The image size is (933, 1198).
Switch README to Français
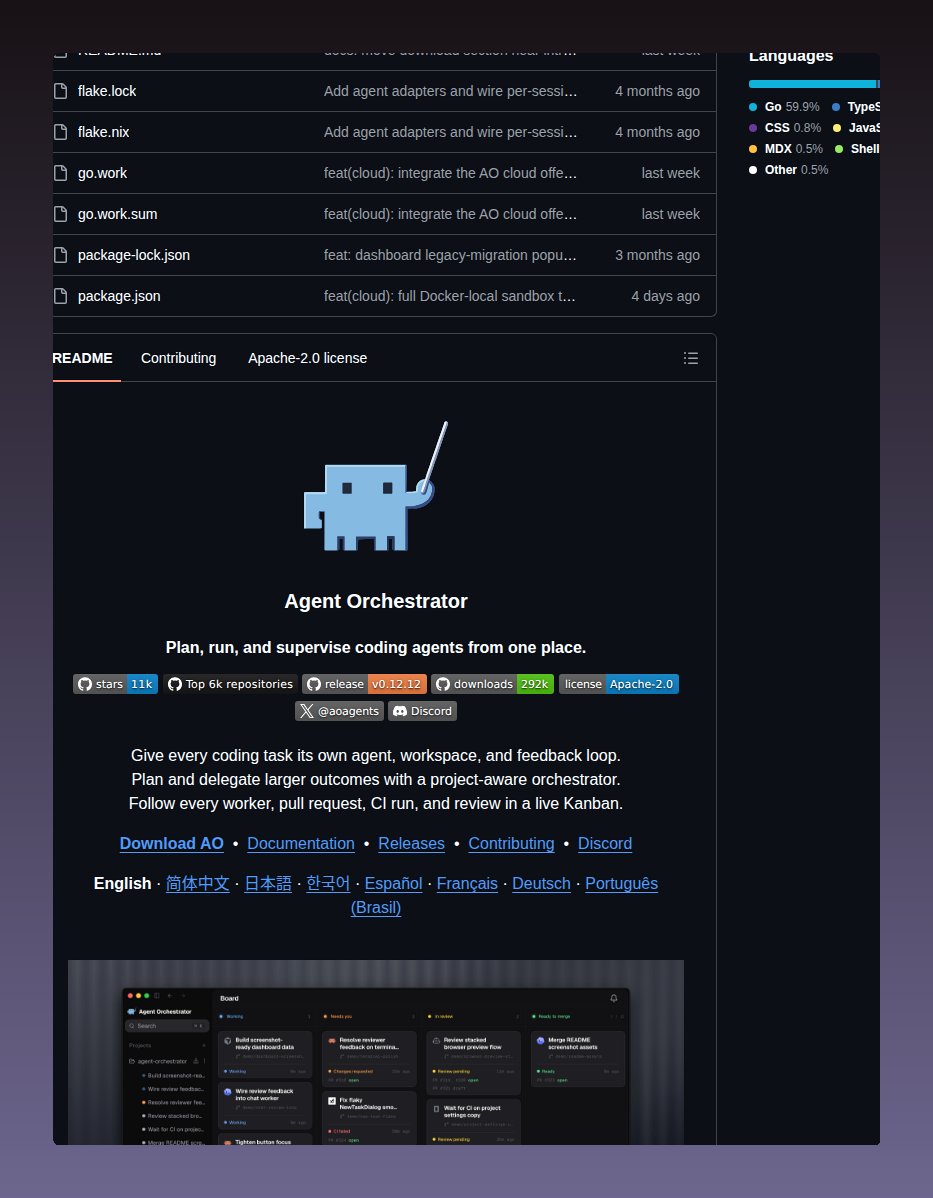coord(467,883)
